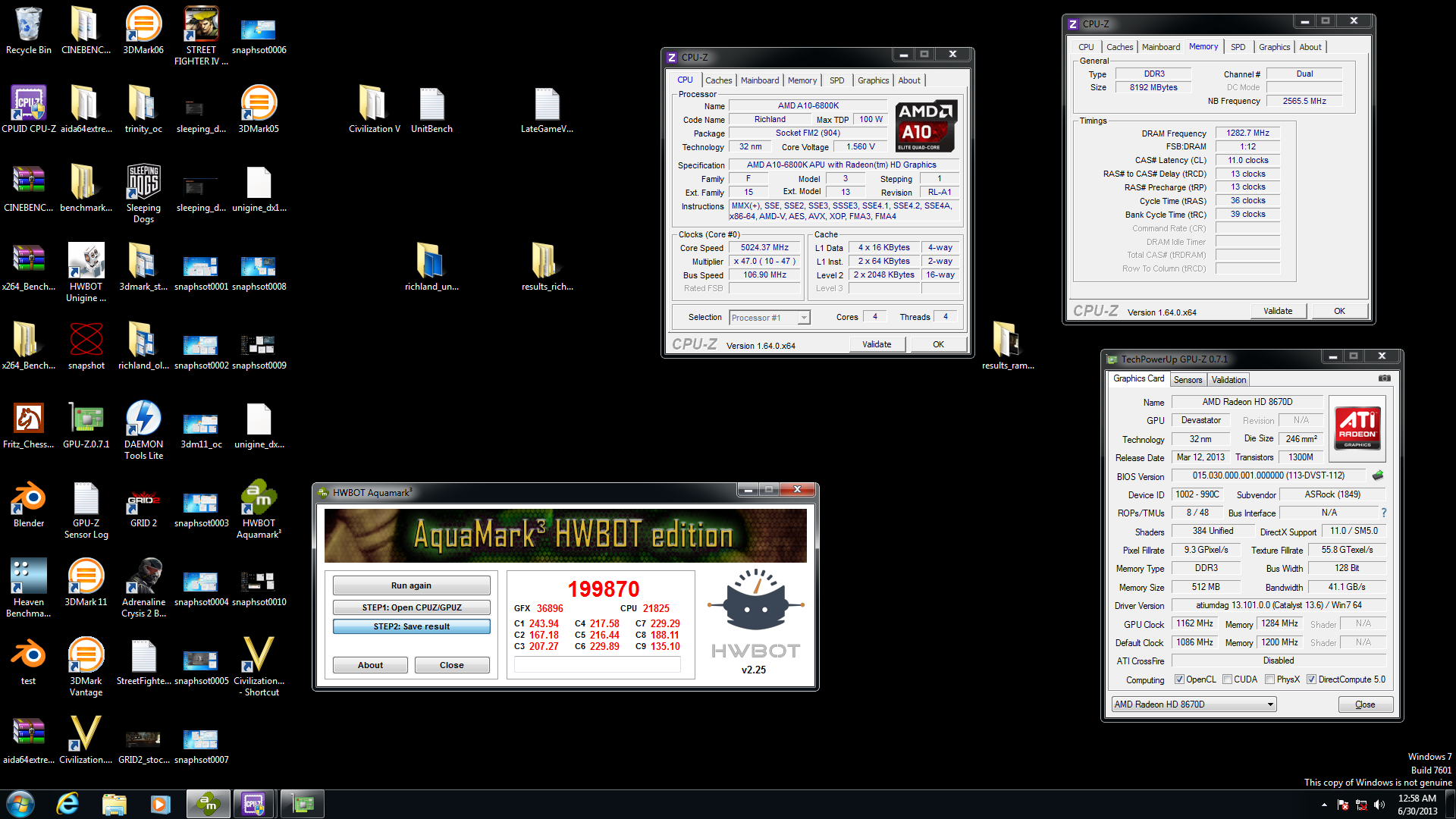Click the Close button in HWBOT Aquamark
The image size is (1456, 819).
pyautogui.click(x=451, y=665)
